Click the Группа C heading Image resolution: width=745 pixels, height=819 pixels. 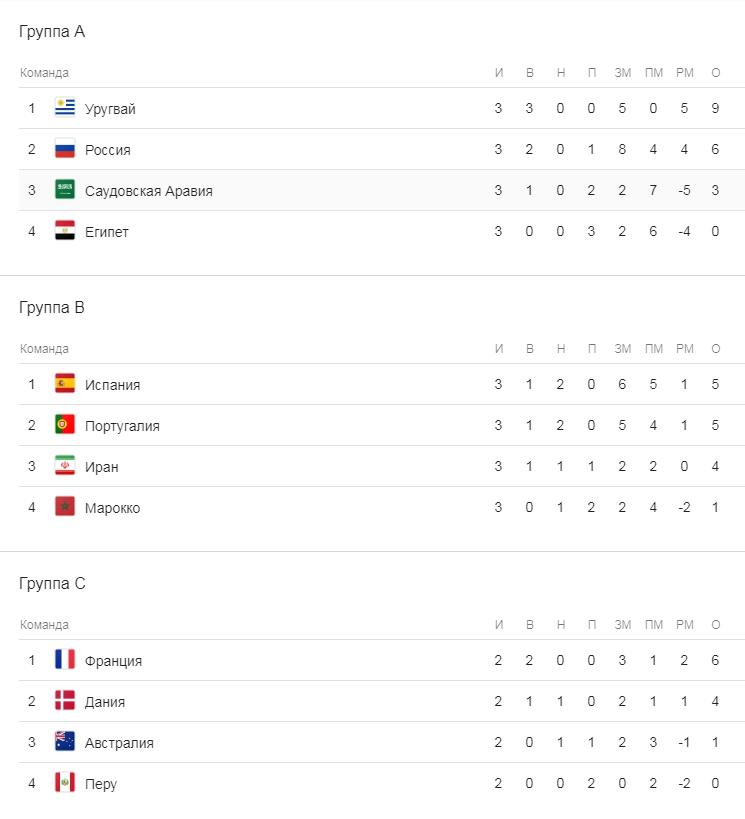(x=52, y=584)
